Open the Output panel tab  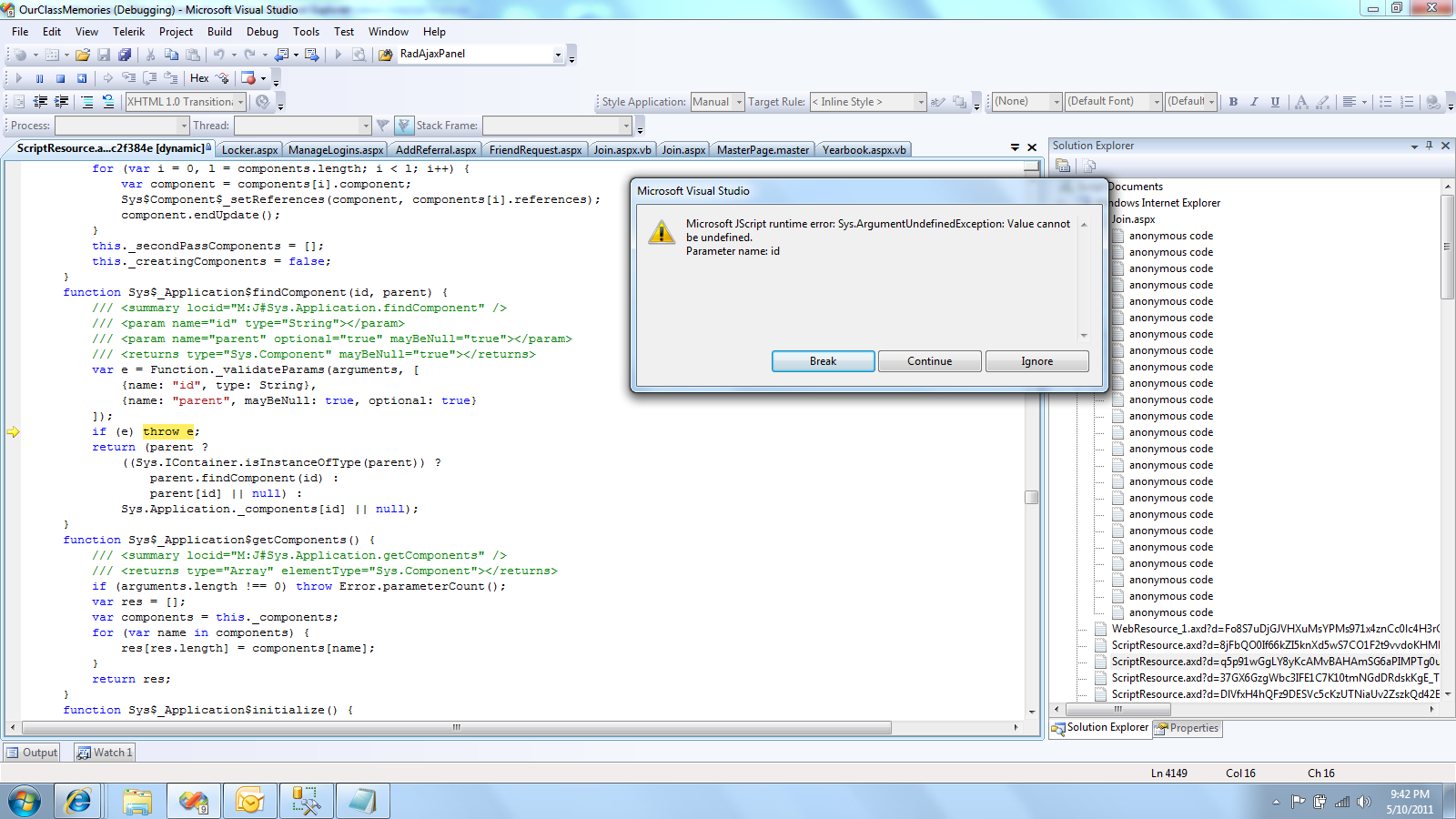pos(32,753)
